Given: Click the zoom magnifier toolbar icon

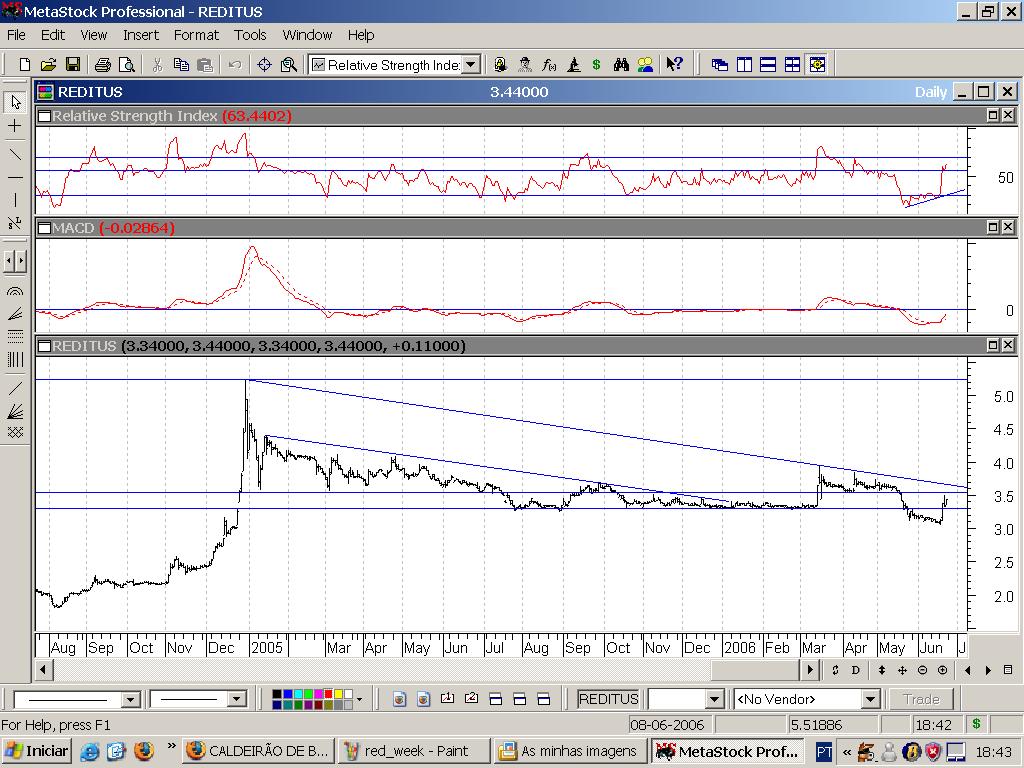Looking at the screenshot, I should coord(289,65).
